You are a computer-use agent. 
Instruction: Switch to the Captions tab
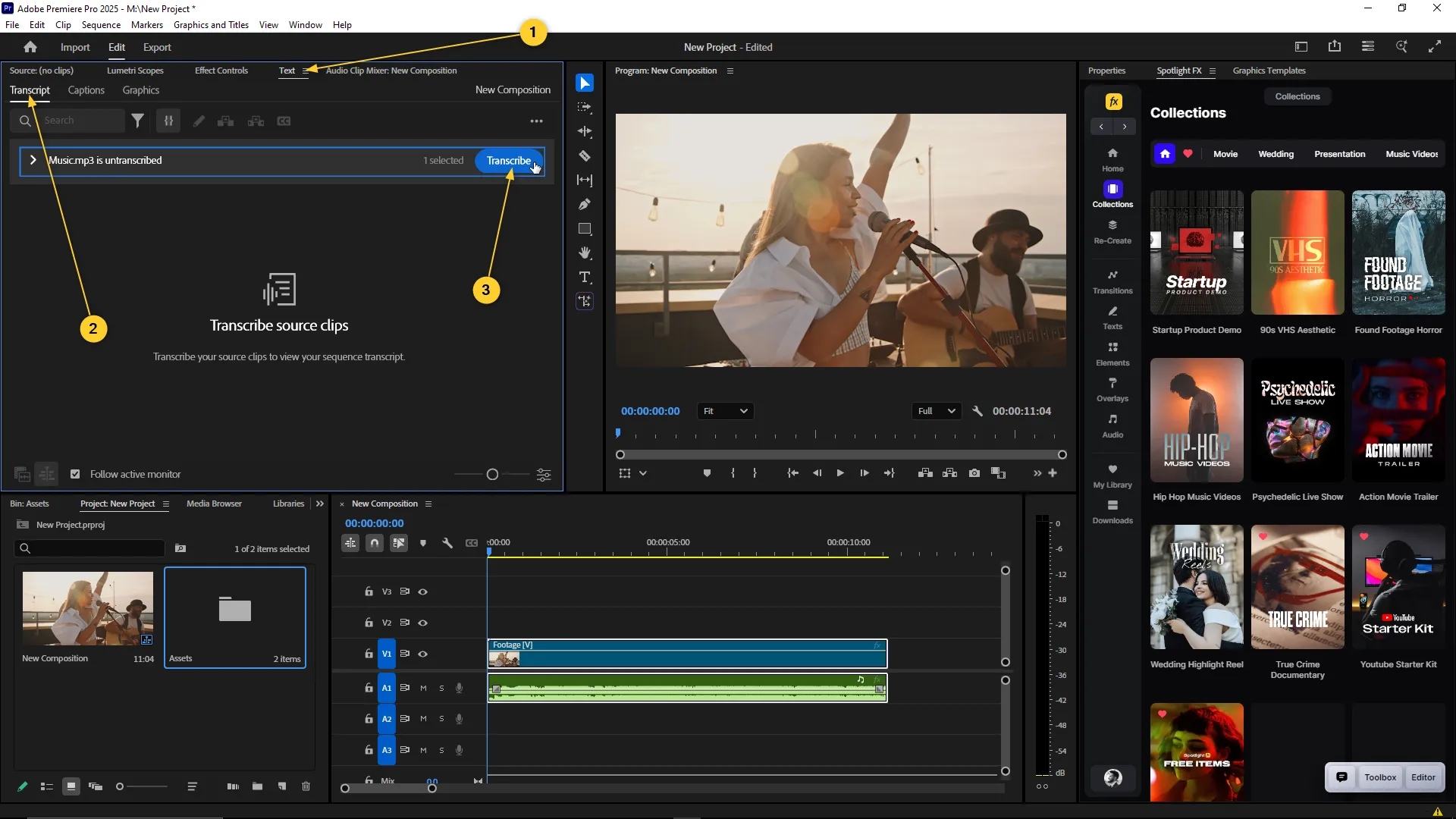[86, 89]
